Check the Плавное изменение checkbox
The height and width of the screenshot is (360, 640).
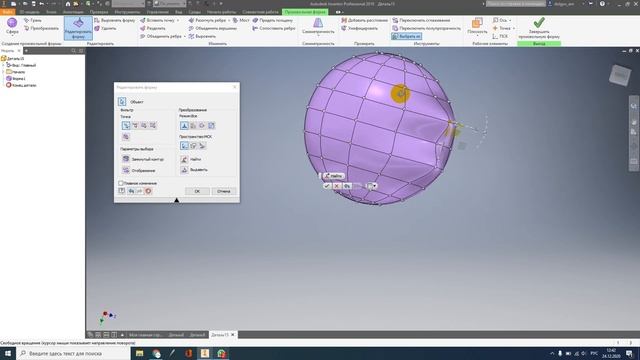[121, 183]
